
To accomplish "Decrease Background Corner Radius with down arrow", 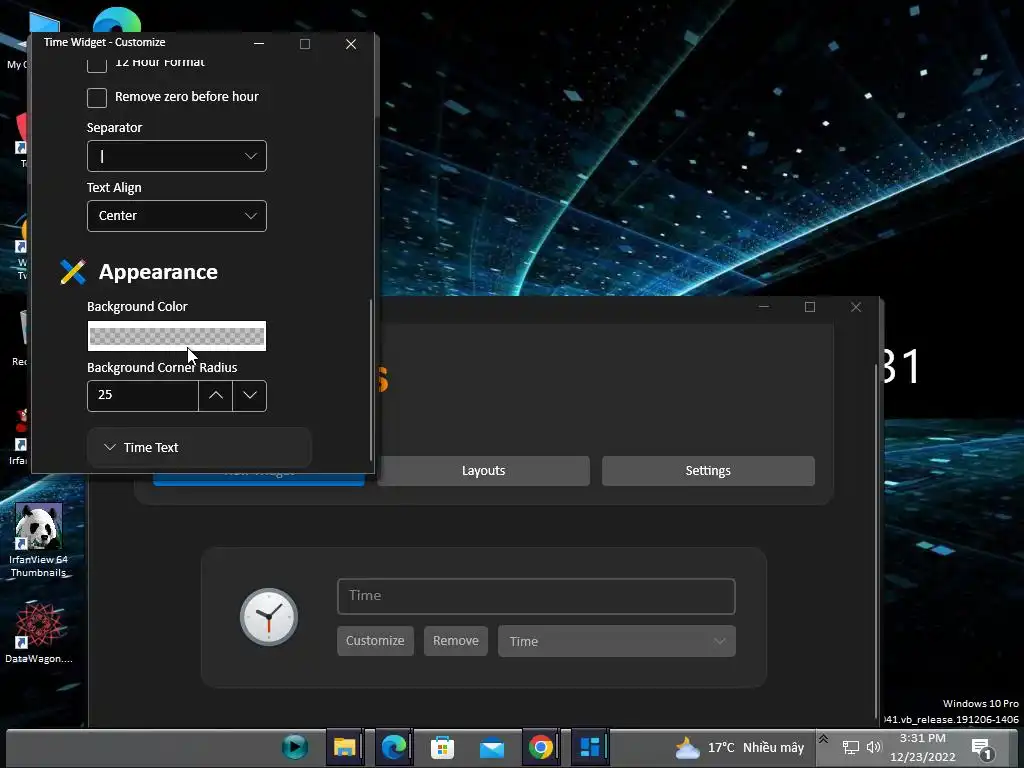I will (x=249, y=395).
